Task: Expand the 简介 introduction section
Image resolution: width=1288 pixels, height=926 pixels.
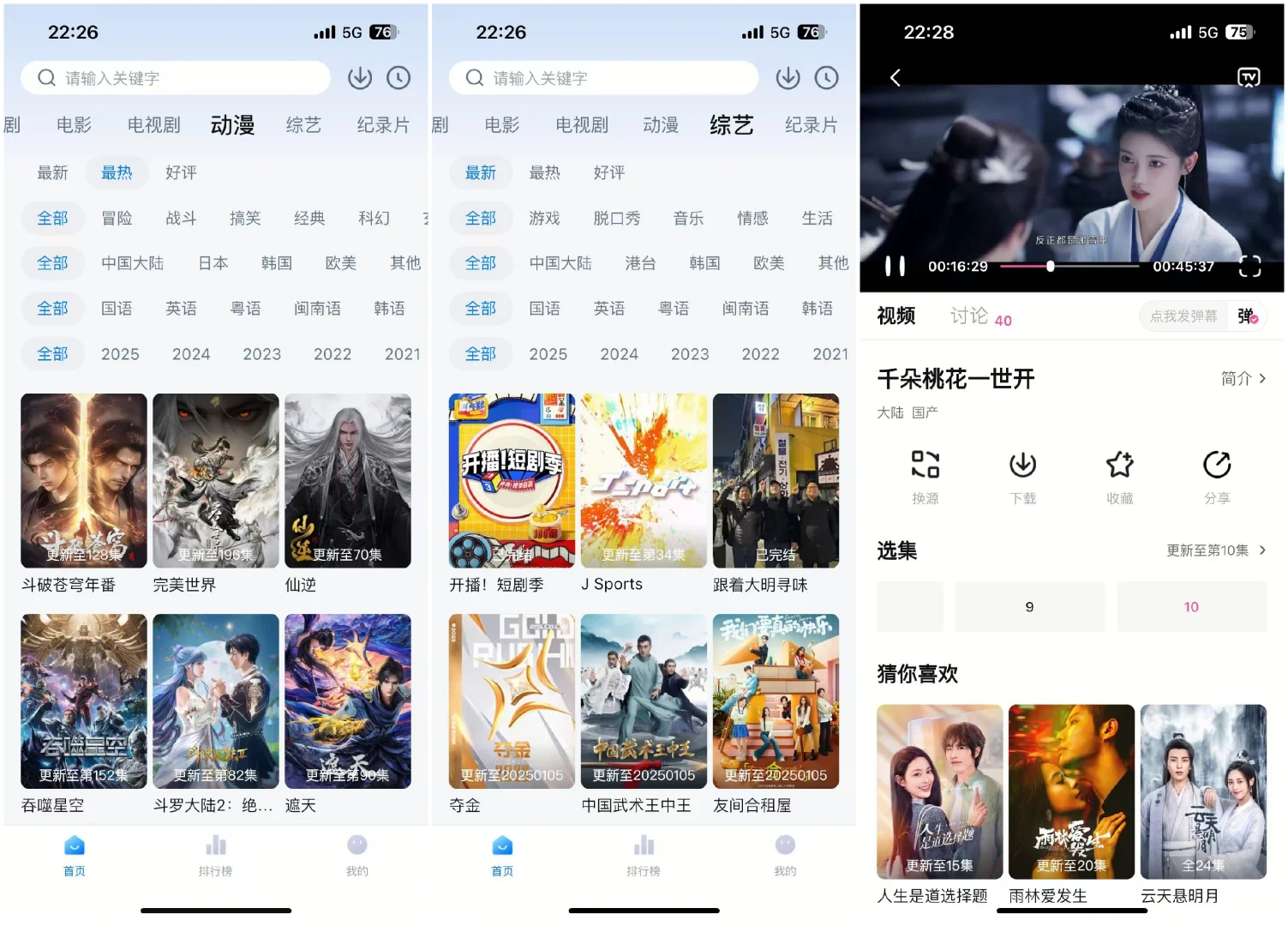Action: coord(1243,378)
